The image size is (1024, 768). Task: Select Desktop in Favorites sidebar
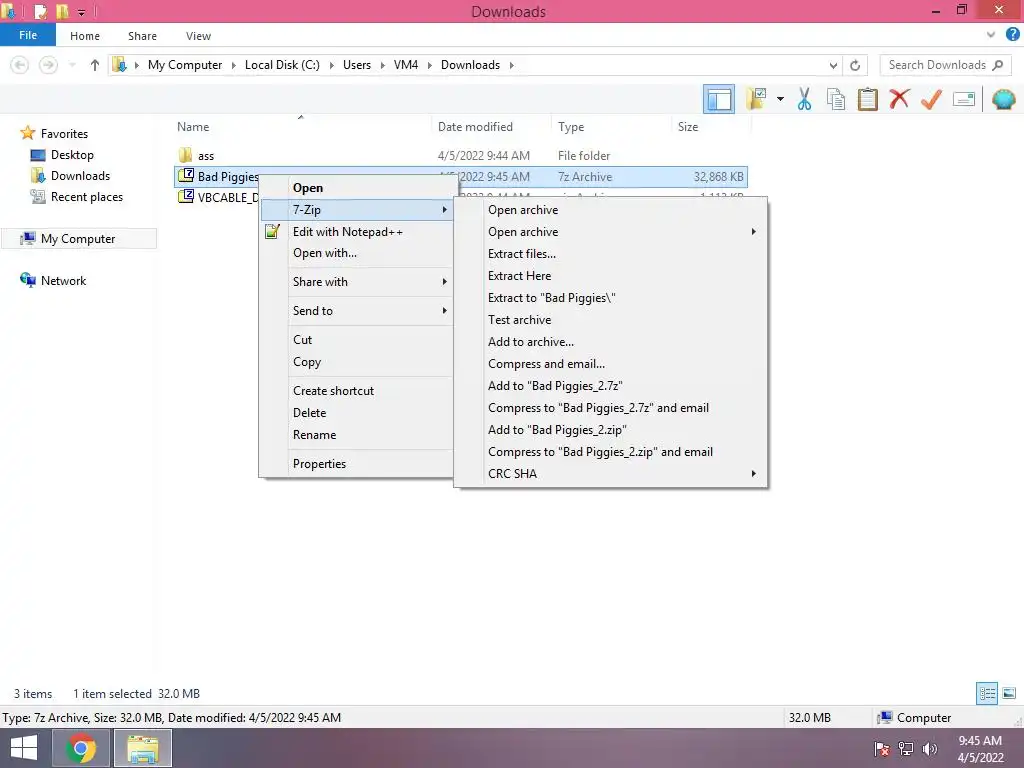pos(72,155)
